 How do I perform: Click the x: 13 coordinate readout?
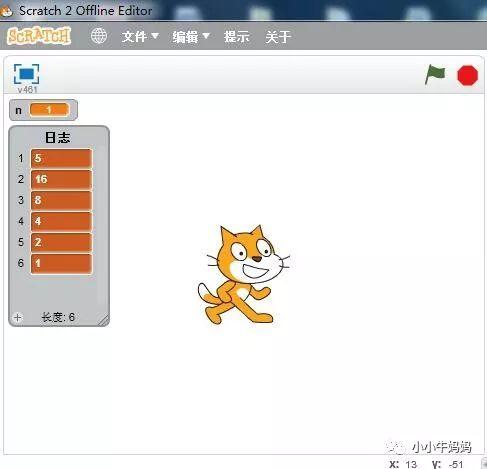[x=403, y=464]
